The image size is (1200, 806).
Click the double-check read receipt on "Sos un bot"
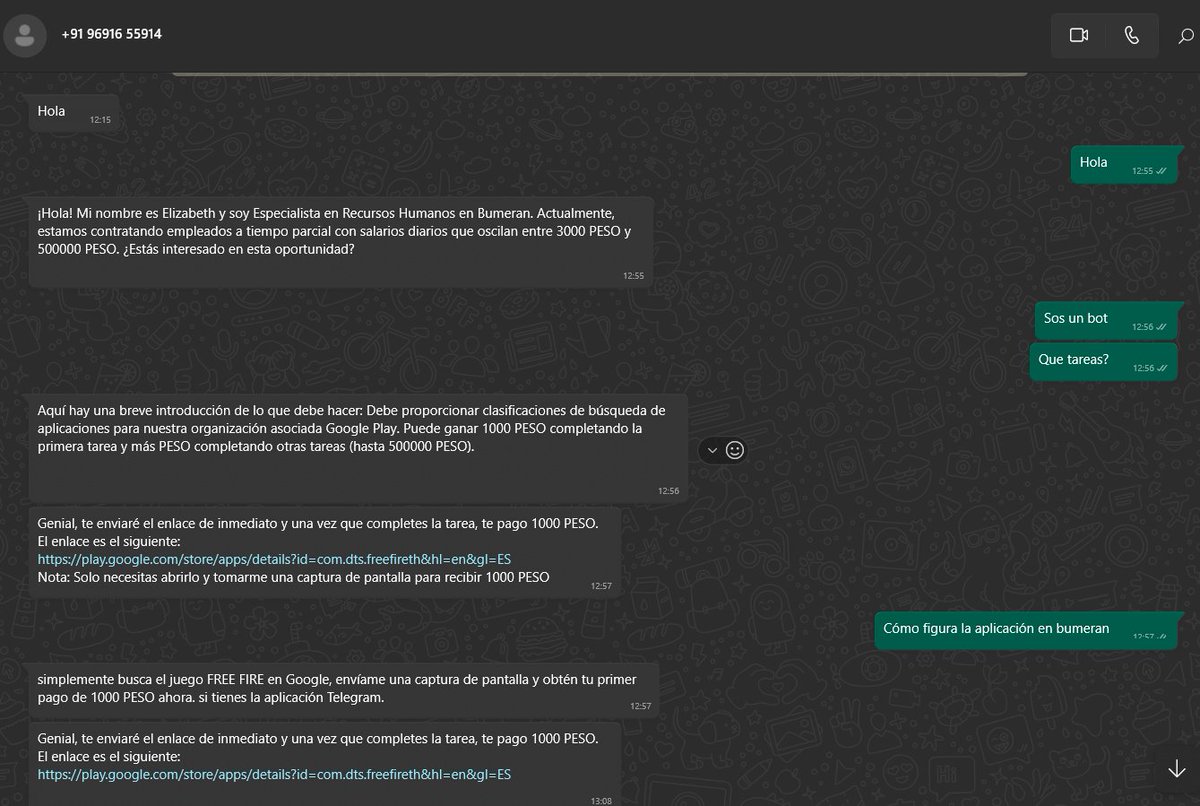pyautogui.click(x=1161, y=326)
